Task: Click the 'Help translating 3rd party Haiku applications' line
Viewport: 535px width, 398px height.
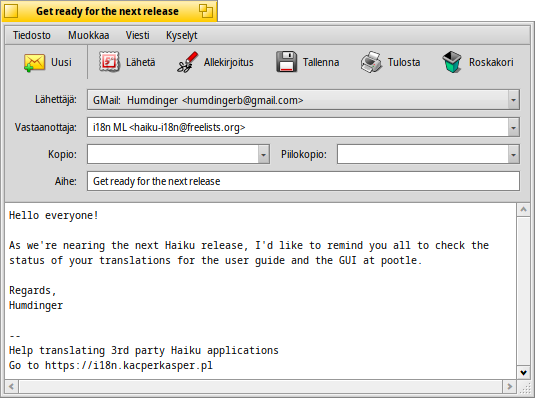Action: [x=144, y=350]
